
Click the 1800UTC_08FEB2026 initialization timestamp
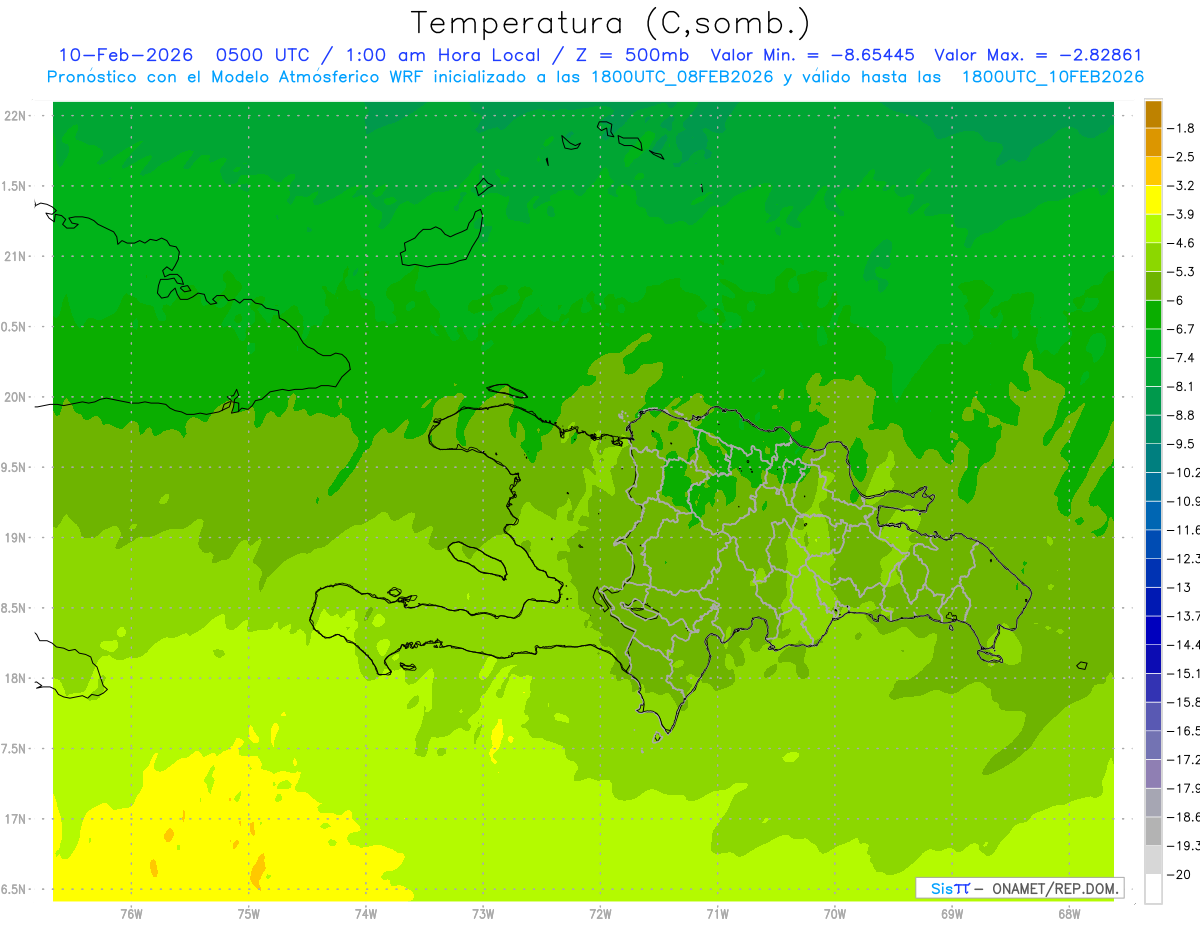[x=682, y=76]
